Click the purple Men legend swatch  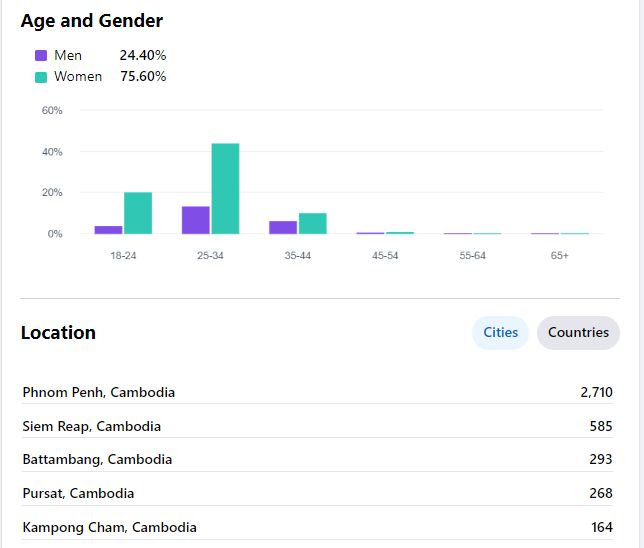[x=41, y=55]
